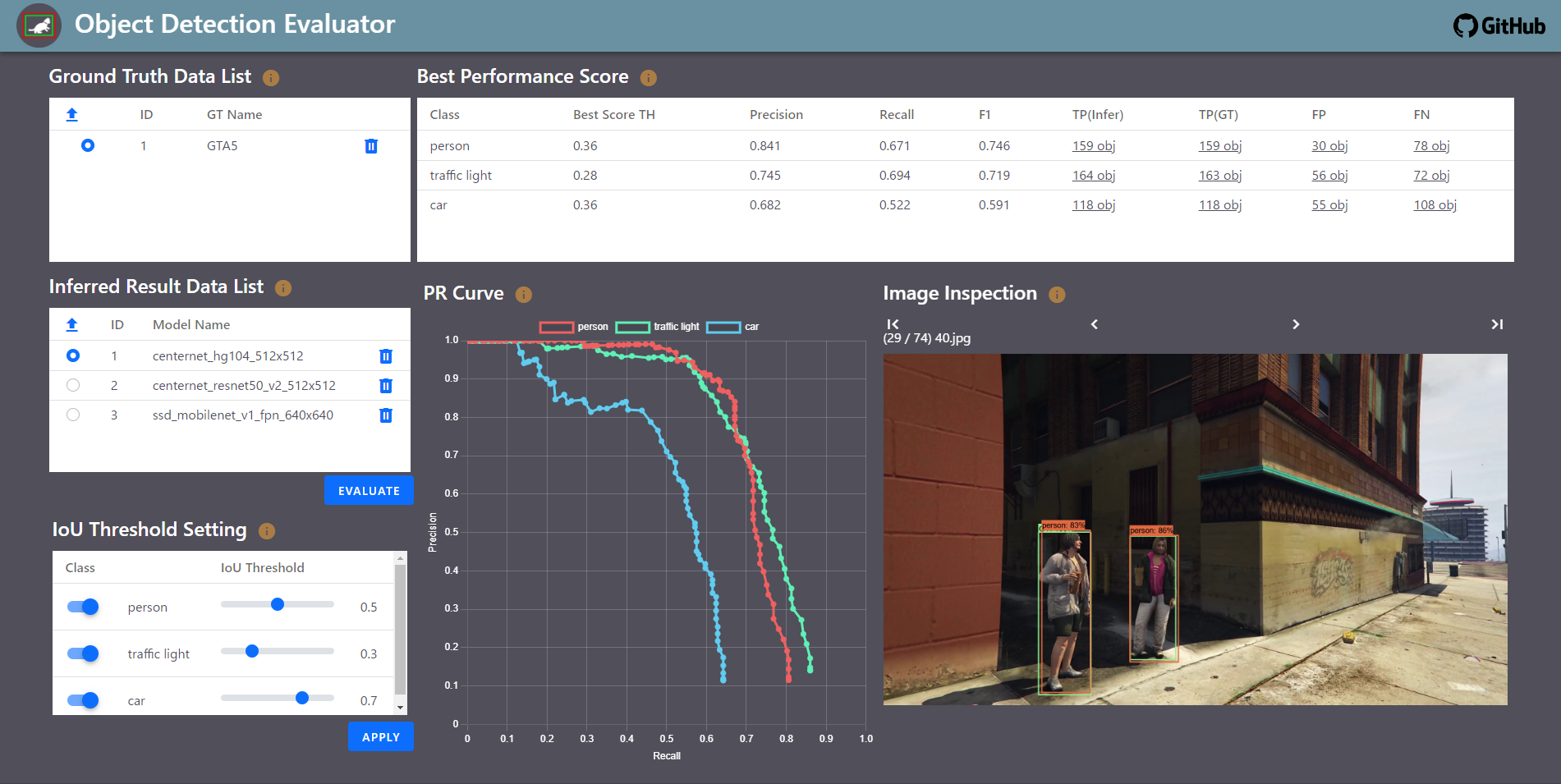Toggle the car class switch

coord(83,701)
